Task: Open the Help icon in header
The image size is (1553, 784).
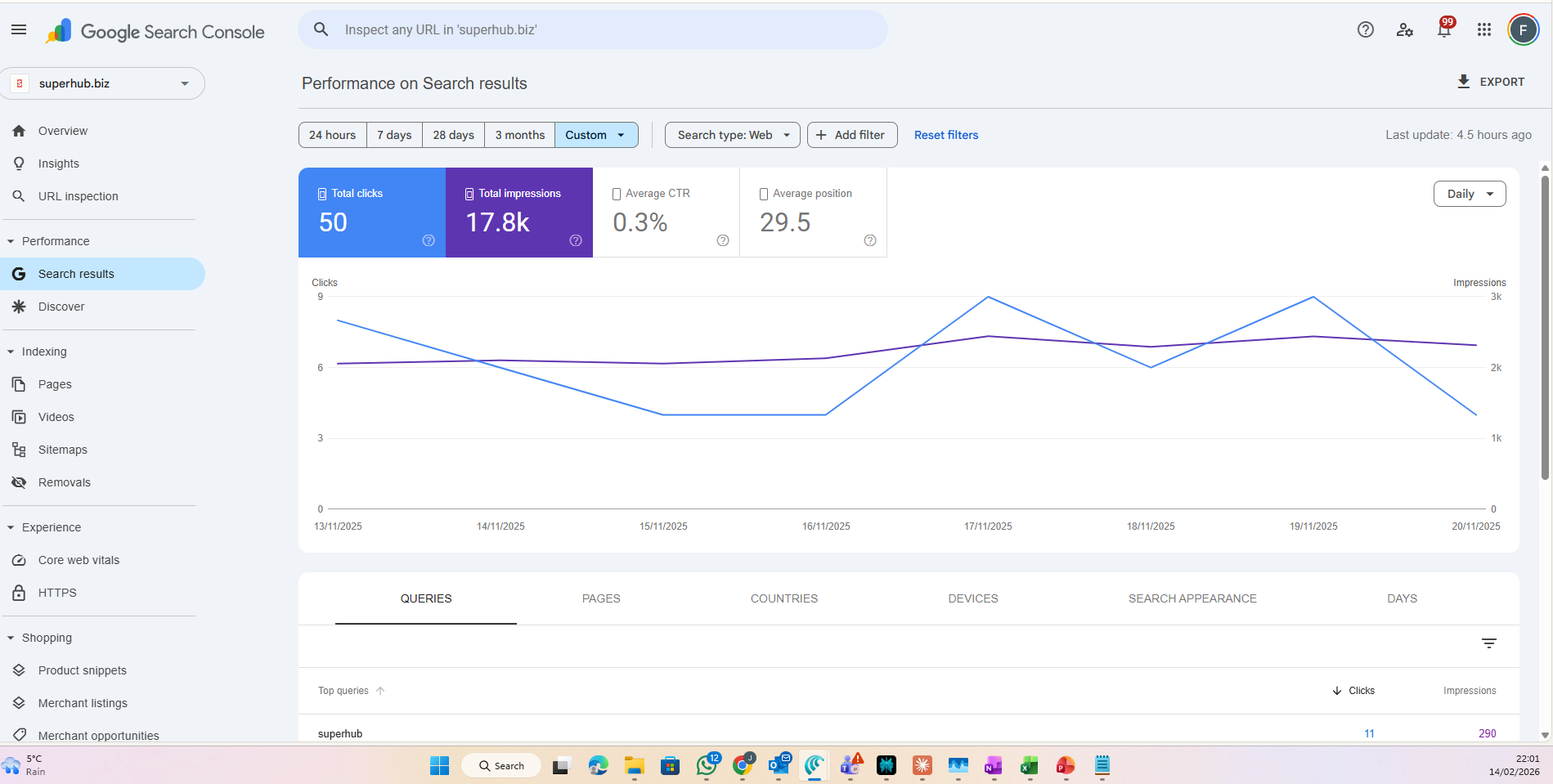Action: pyautogui.click(x=1365, y=30)
